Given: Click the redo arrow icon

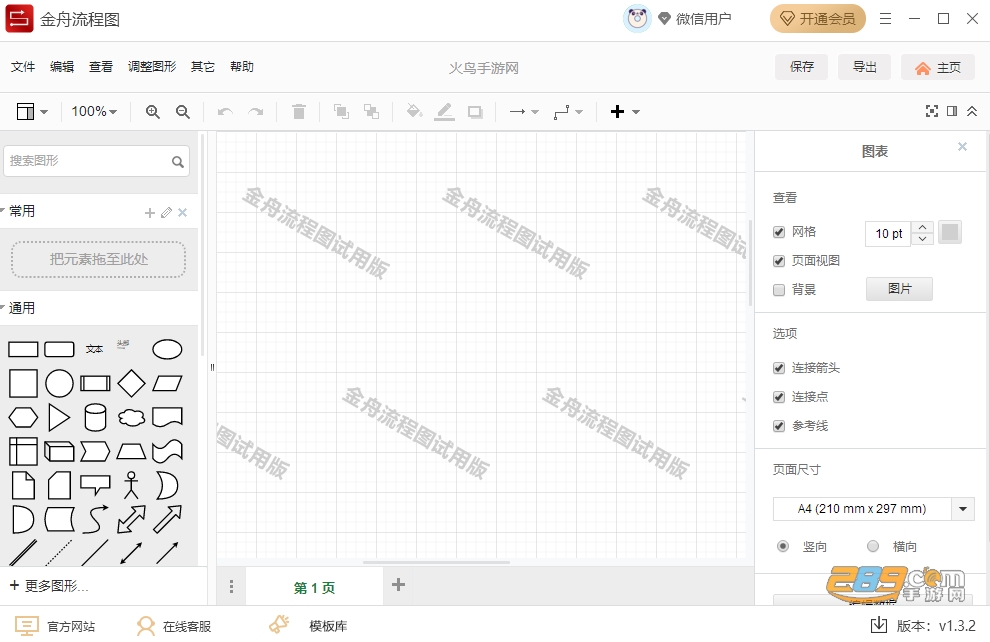Looking at the screenshot, I should coord(256,112).
